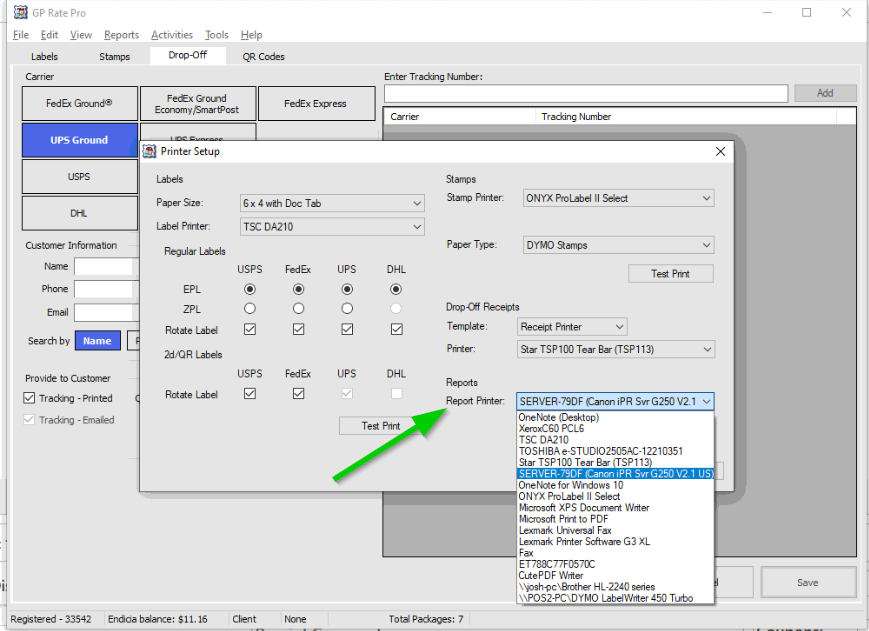This screenshot has width=869, height=631.
Task: Switch to the QR Codes tab
Action: click(263, 57)
